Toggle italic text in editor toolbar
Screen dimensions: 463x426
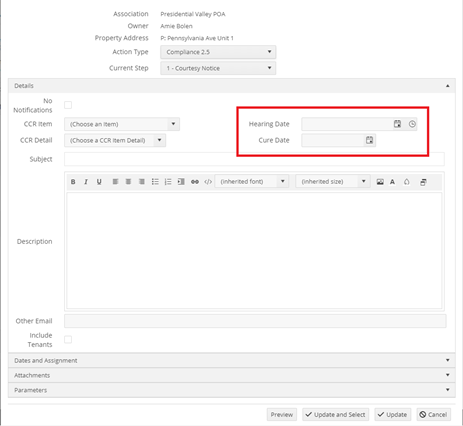pos(86,182)
